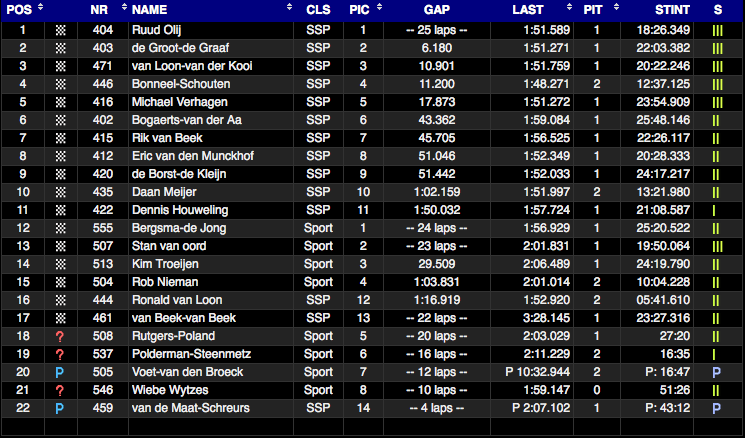Click the blue P icon for Voet-van den Broeck
Screen dimensions: 745x438
click(x=60, y=372)
